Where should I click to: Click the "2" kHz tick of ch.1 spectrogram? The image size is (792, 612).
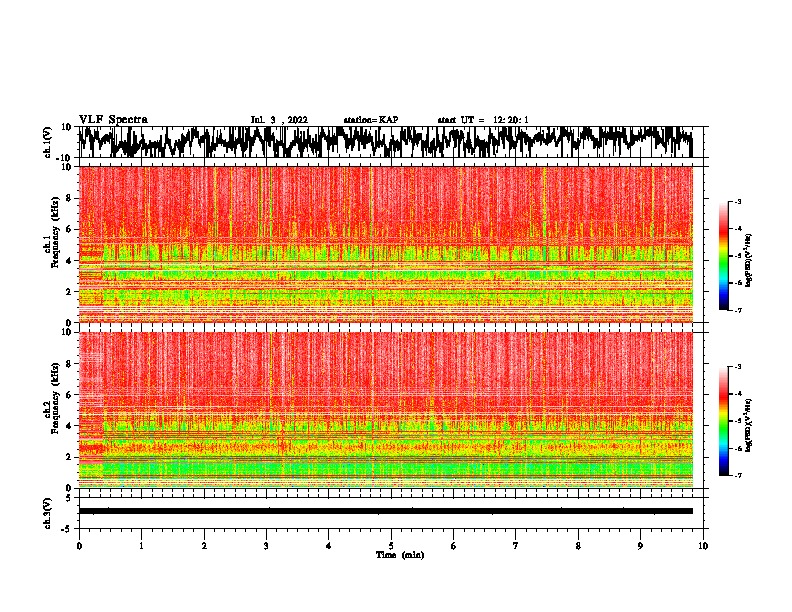click(69, 292)
